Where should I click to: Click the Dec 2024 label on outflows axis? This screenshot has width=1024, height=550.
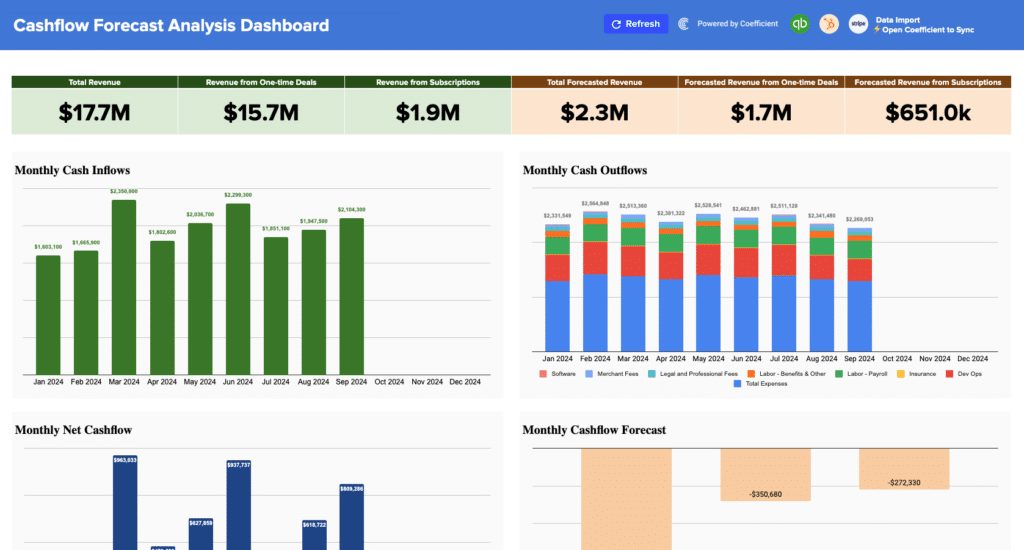coord(972,359)
